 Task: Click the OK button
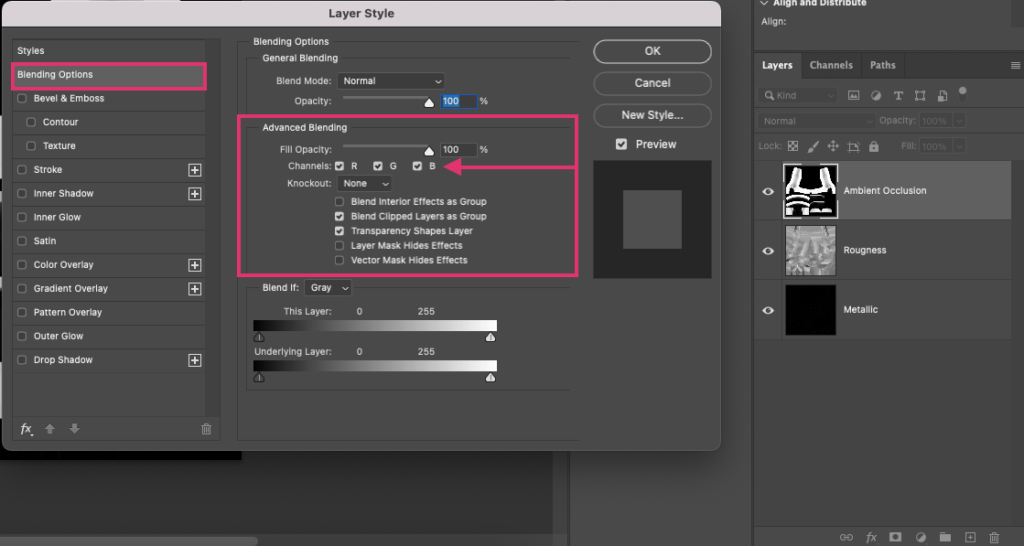pyautogui.click(x=652, y=52)
